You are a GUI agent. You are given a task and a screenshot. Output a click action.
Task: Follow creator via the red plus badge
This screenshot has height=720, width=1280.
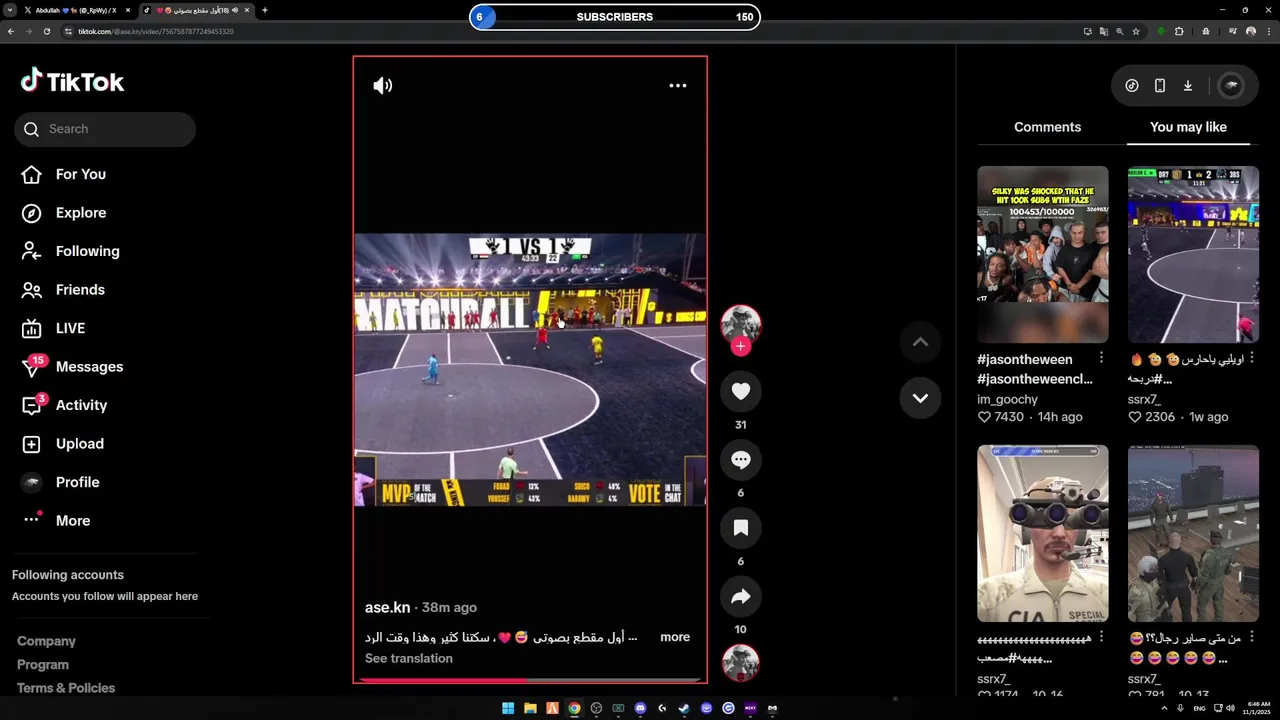coord(741,346)
